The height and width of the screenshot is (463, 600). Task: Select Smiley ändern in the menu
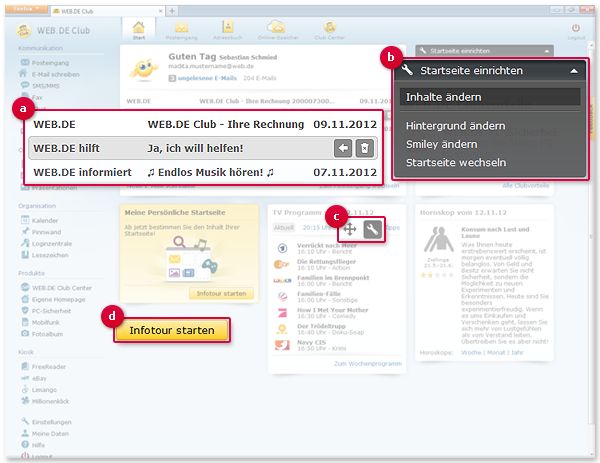(442, 144)
